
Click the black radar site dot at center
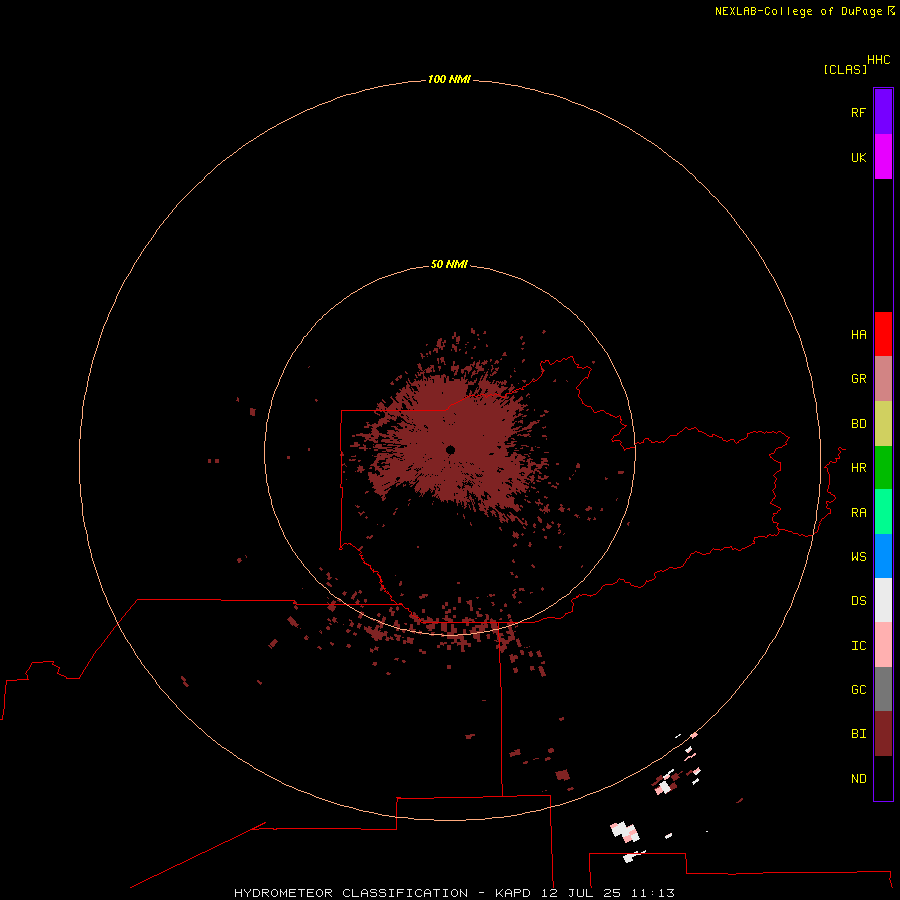click(451, 450)
